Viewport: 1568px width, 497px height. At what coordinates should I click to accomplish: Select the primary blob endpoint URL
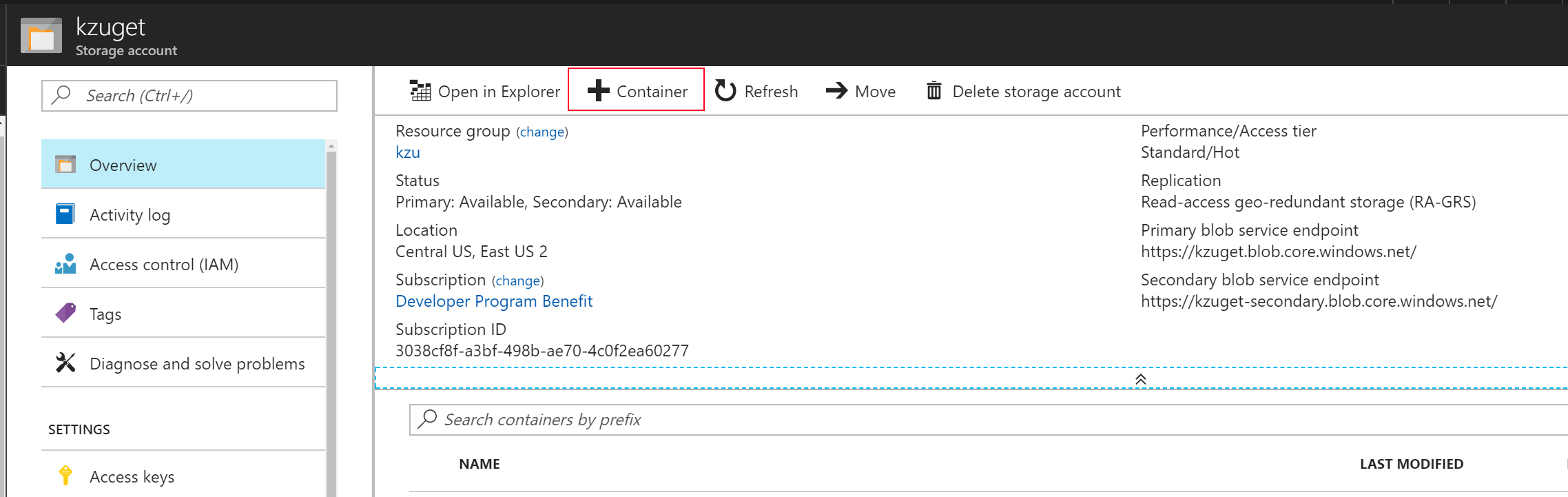click(1279, 252)
